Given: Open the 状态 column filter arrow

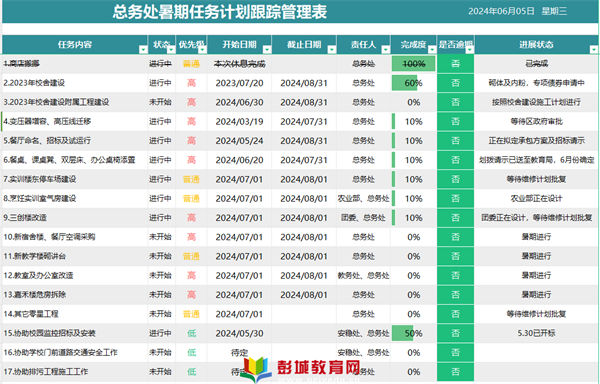Looking at the screenshot, I should [171, 49].
